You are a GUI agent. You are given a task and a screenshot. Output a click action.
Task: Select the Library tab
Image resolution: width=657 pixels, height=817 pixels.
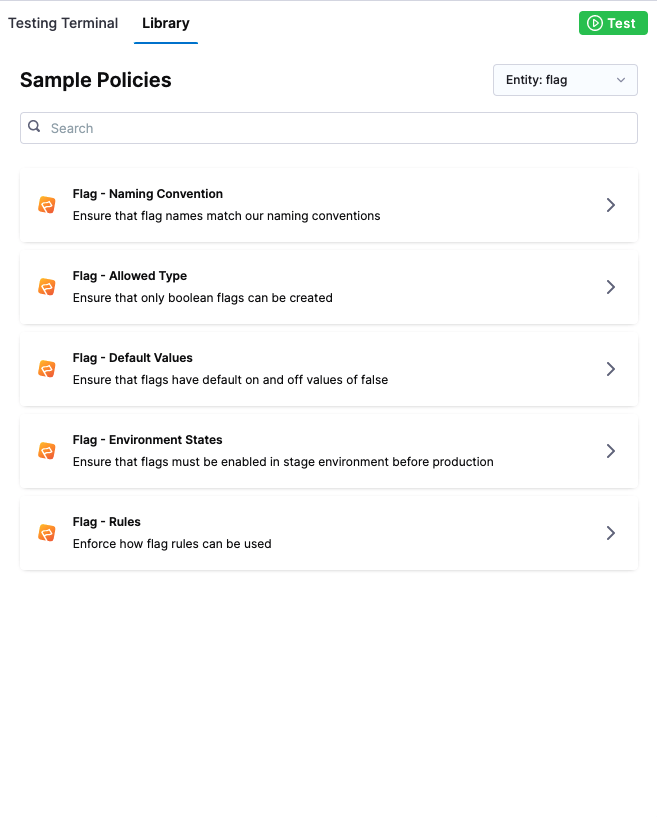pyautogui.click(x=166, y=23)
